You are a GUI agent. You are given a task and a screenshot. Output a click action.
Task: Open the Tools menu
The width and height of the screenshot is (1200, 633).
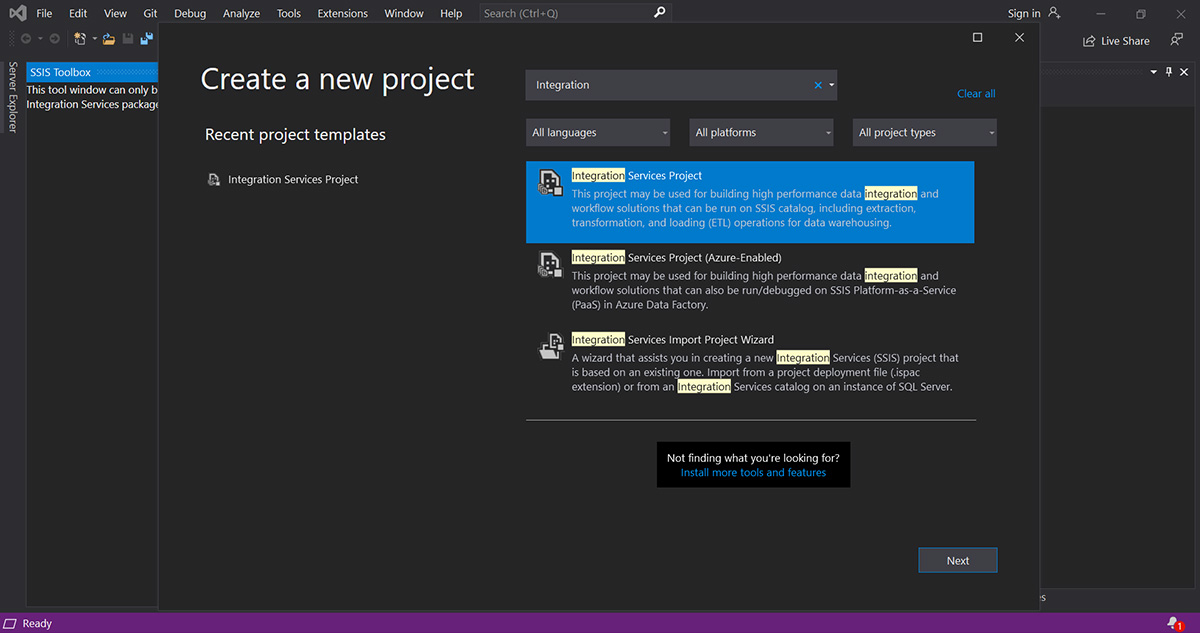pos(289,13)
